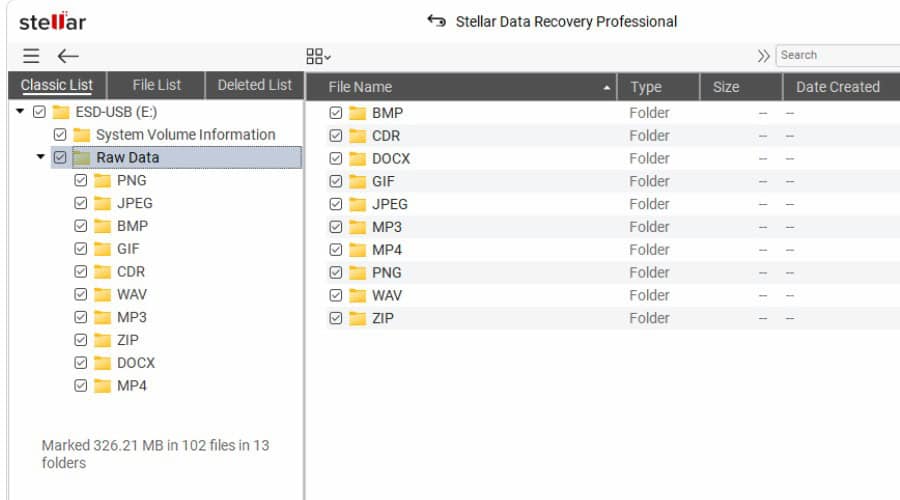Uncheck the MP4 folder in the tree
Screen dimensions: 900x500
(80, 385)
